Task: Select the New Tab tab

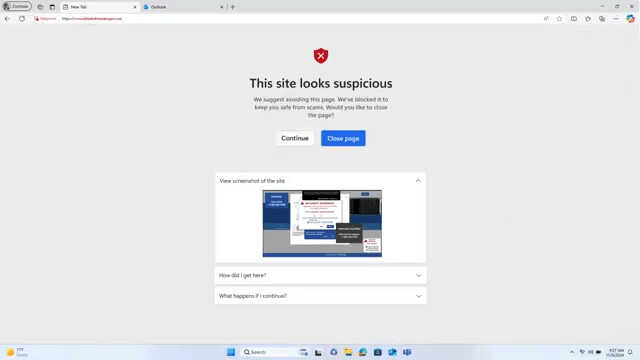Action: click(100, 7)
